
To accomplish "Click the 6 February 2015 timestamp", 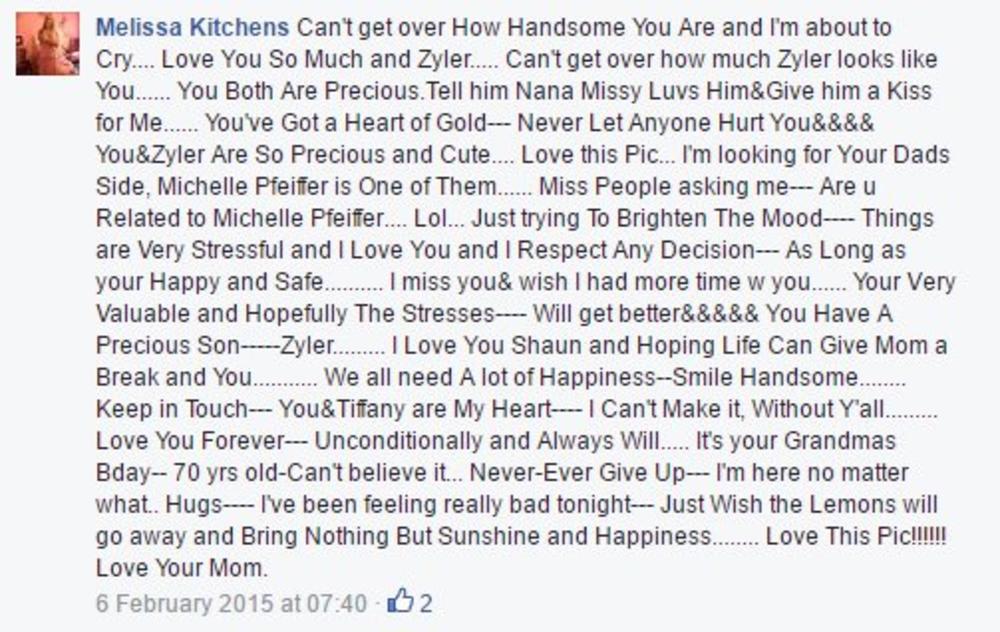I will pos(232,604).
